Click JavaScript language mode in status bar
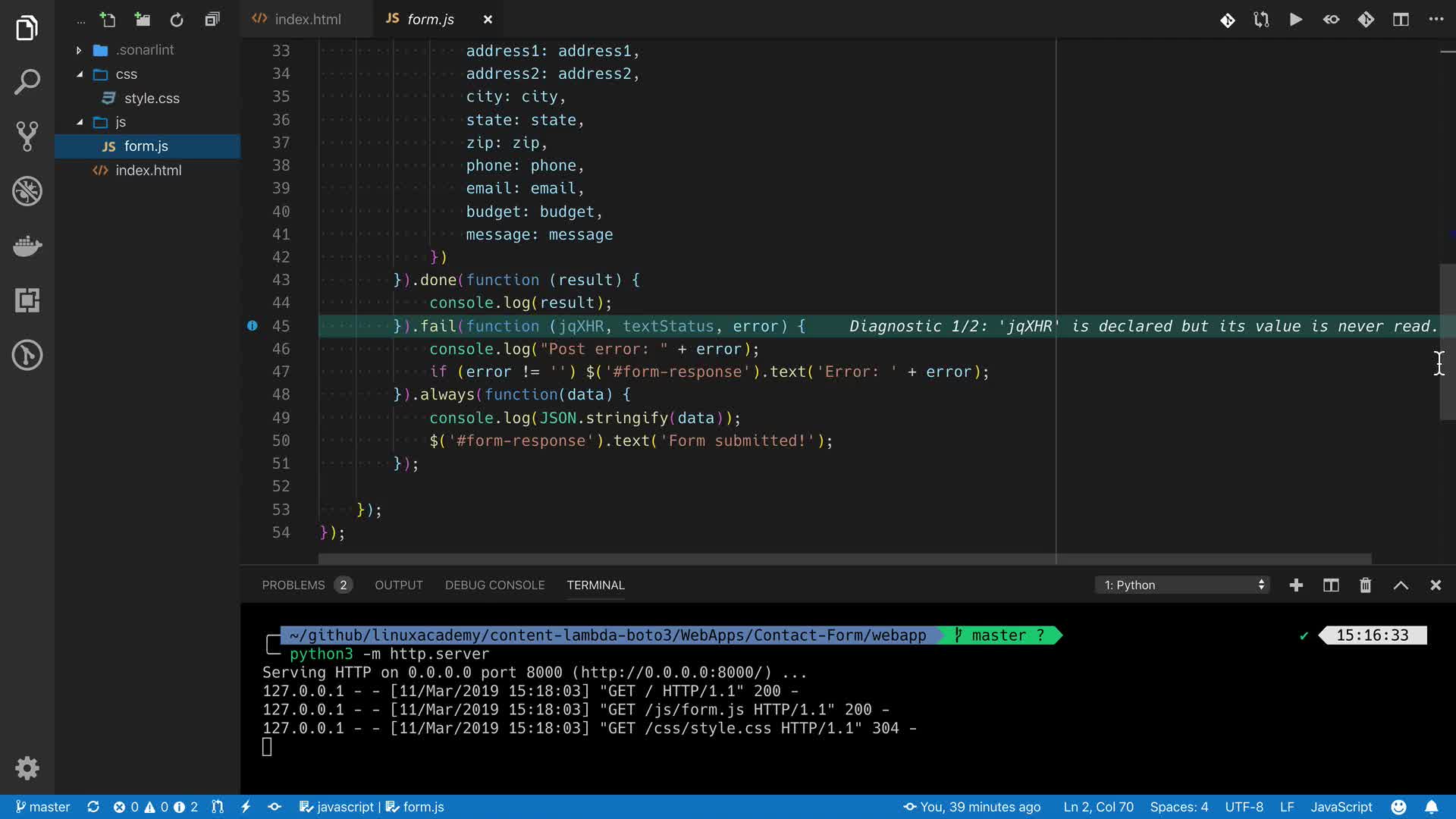 pyautogui.click(x=1341, y=807)
